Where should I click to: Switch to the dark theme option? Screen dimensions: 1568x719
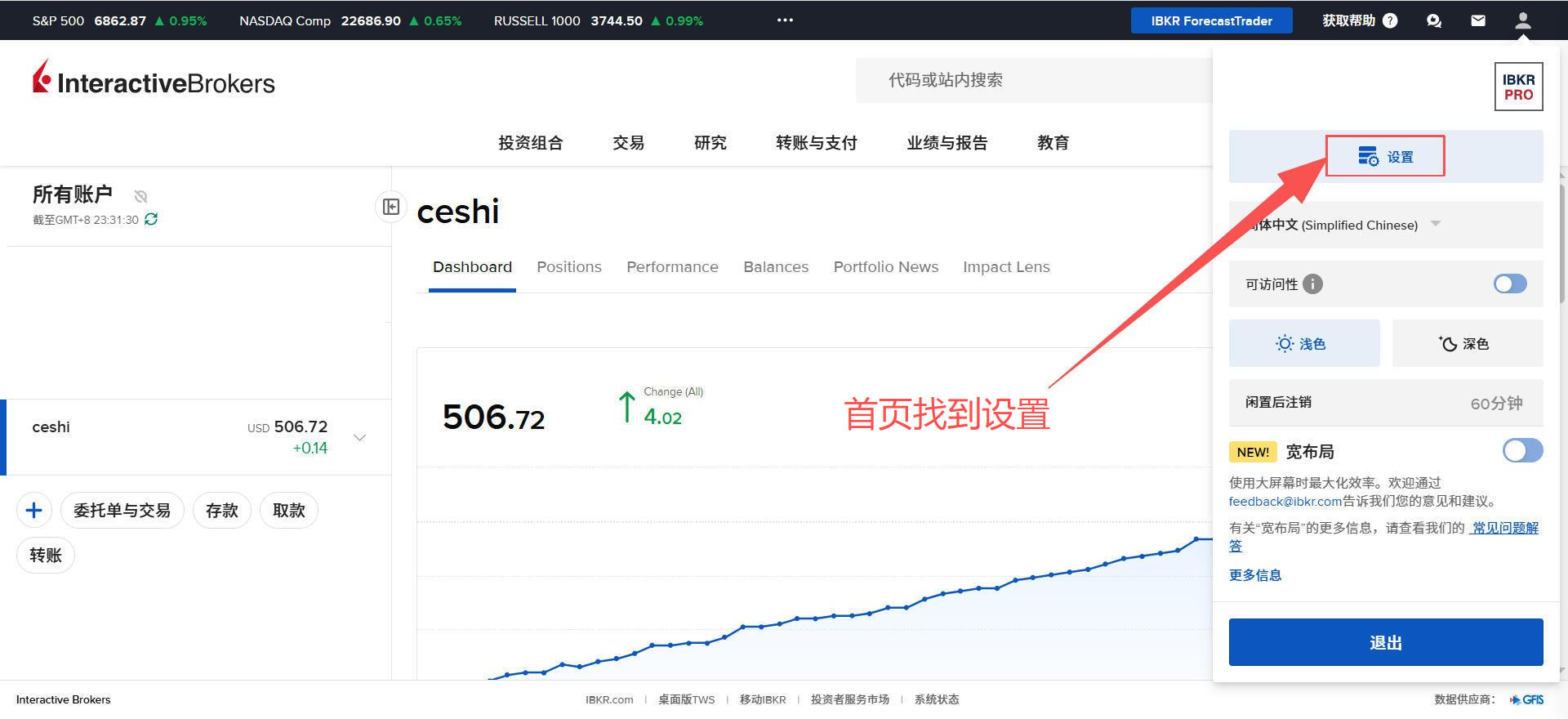1467,344
